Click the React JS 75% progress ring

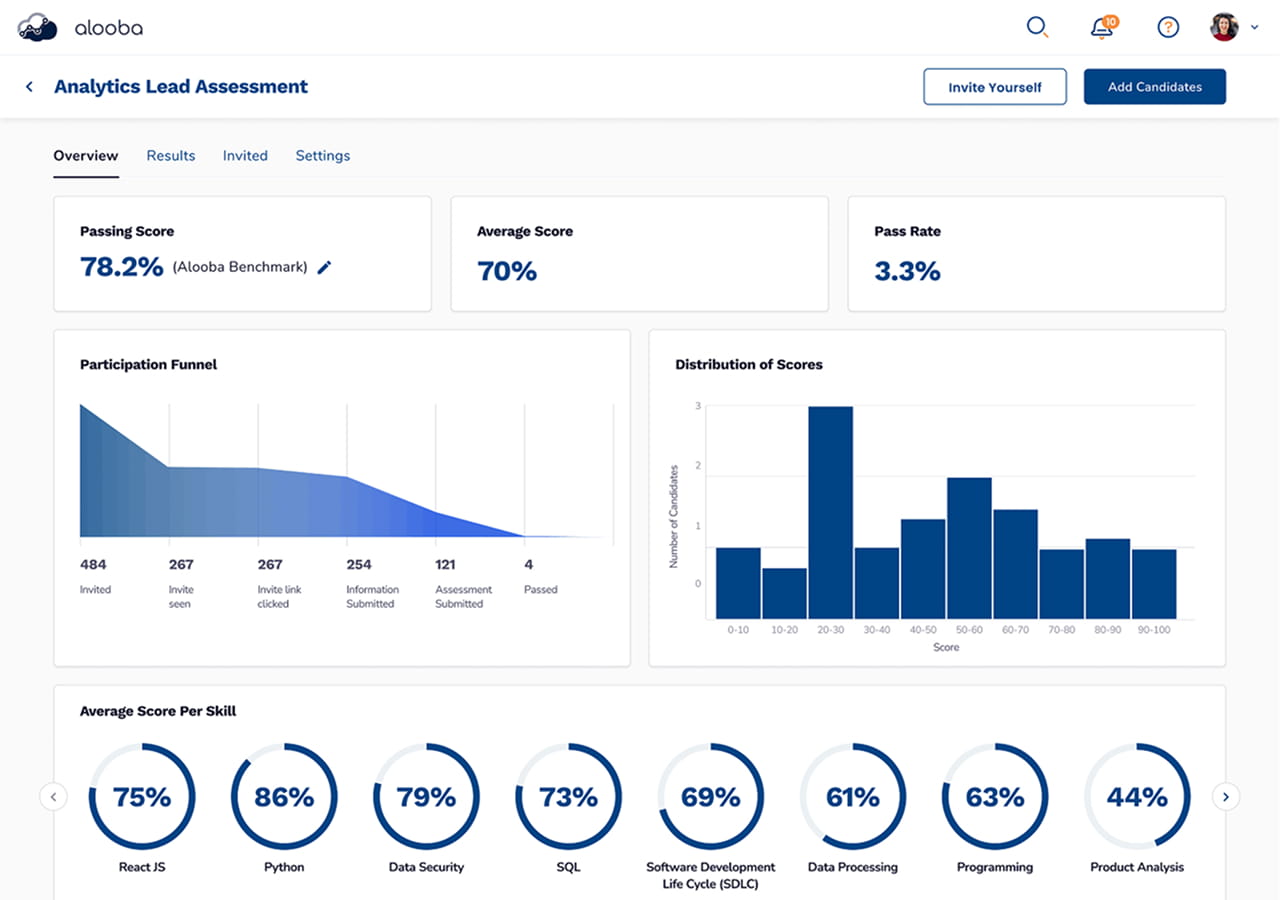pos(142,797)
